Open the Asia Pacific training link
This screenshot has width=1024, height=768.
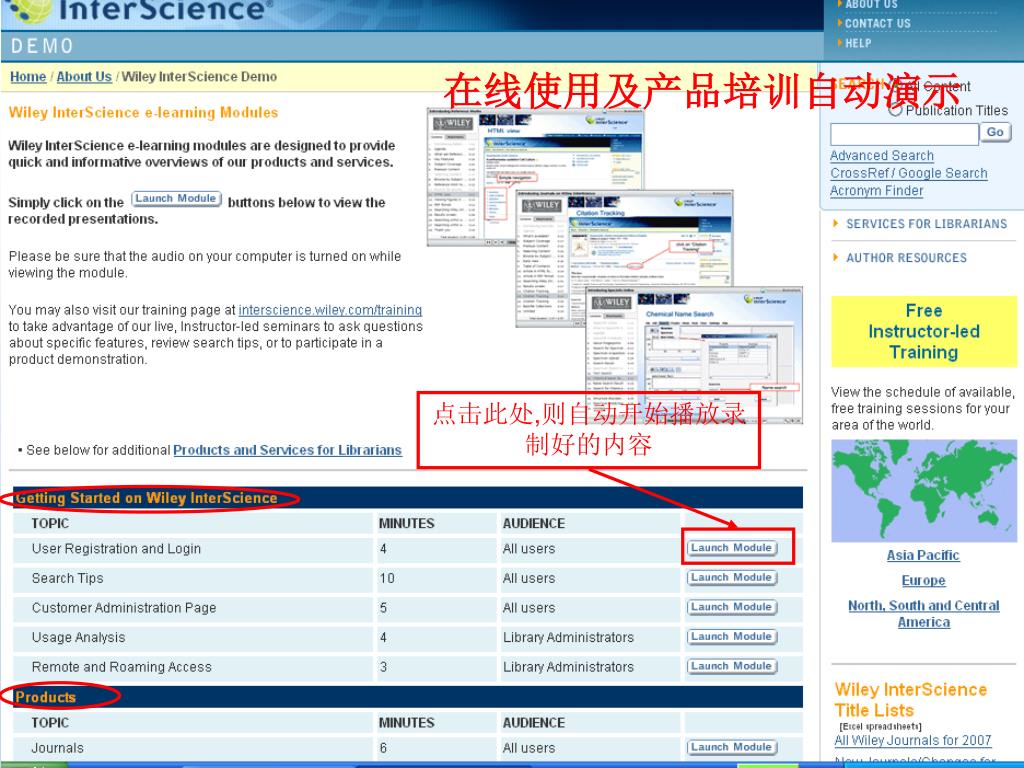pos(923,556)
